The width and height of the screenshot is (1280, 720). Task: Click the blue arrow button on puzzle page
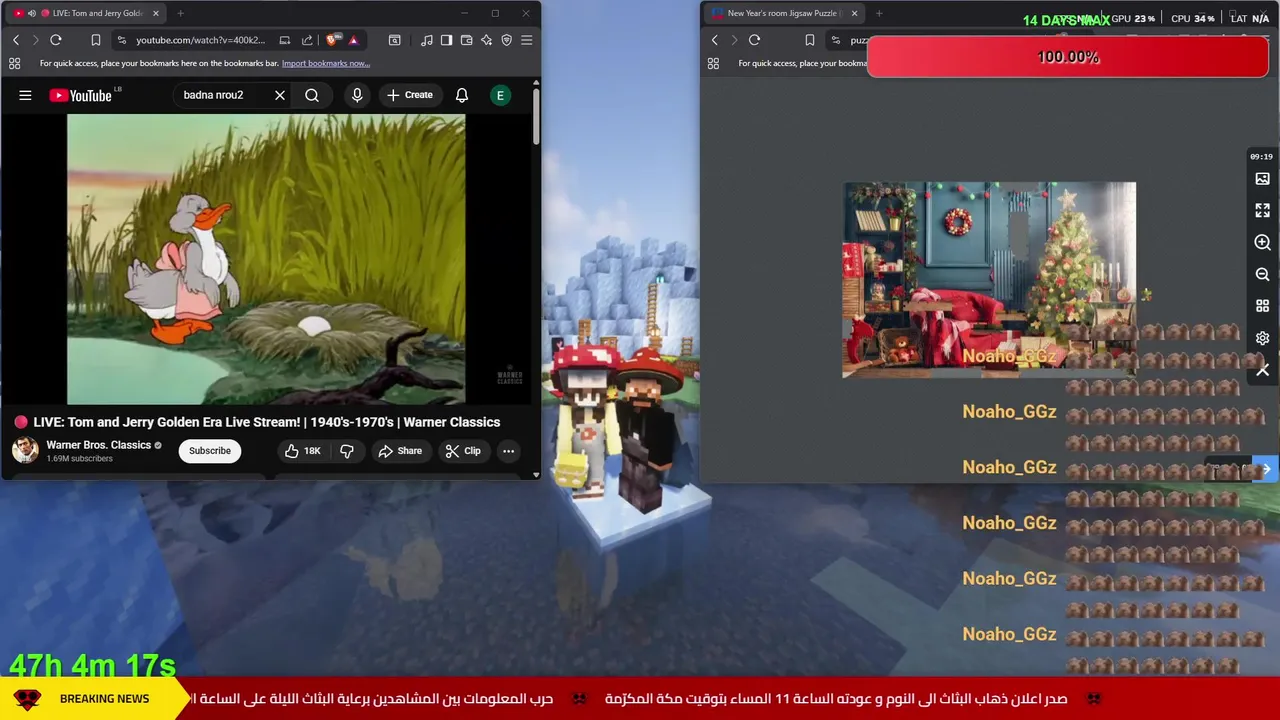tap(1266, 469)
